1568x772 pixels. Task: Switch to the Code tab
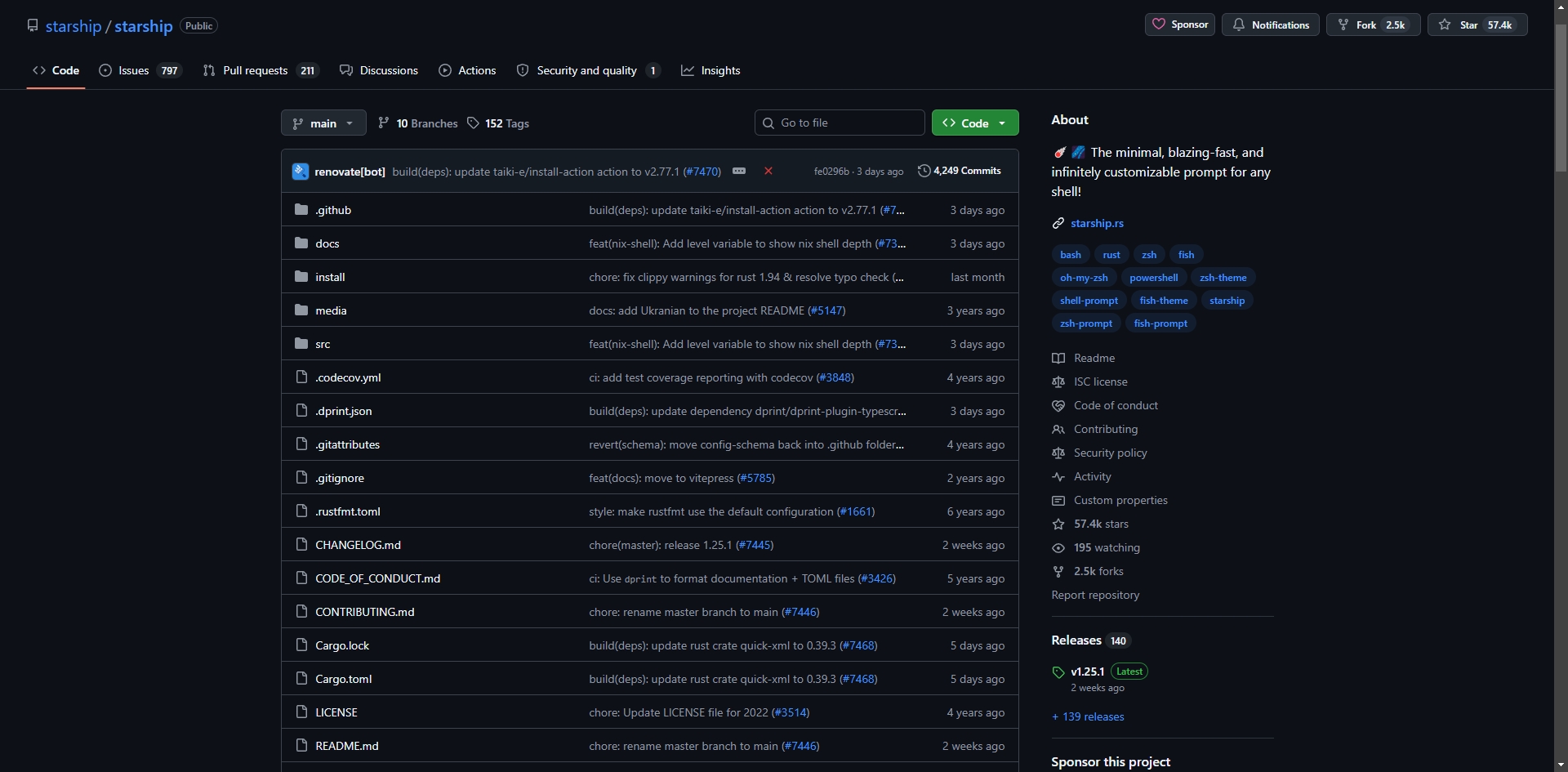pyautogui.click(x=56, y=70)
